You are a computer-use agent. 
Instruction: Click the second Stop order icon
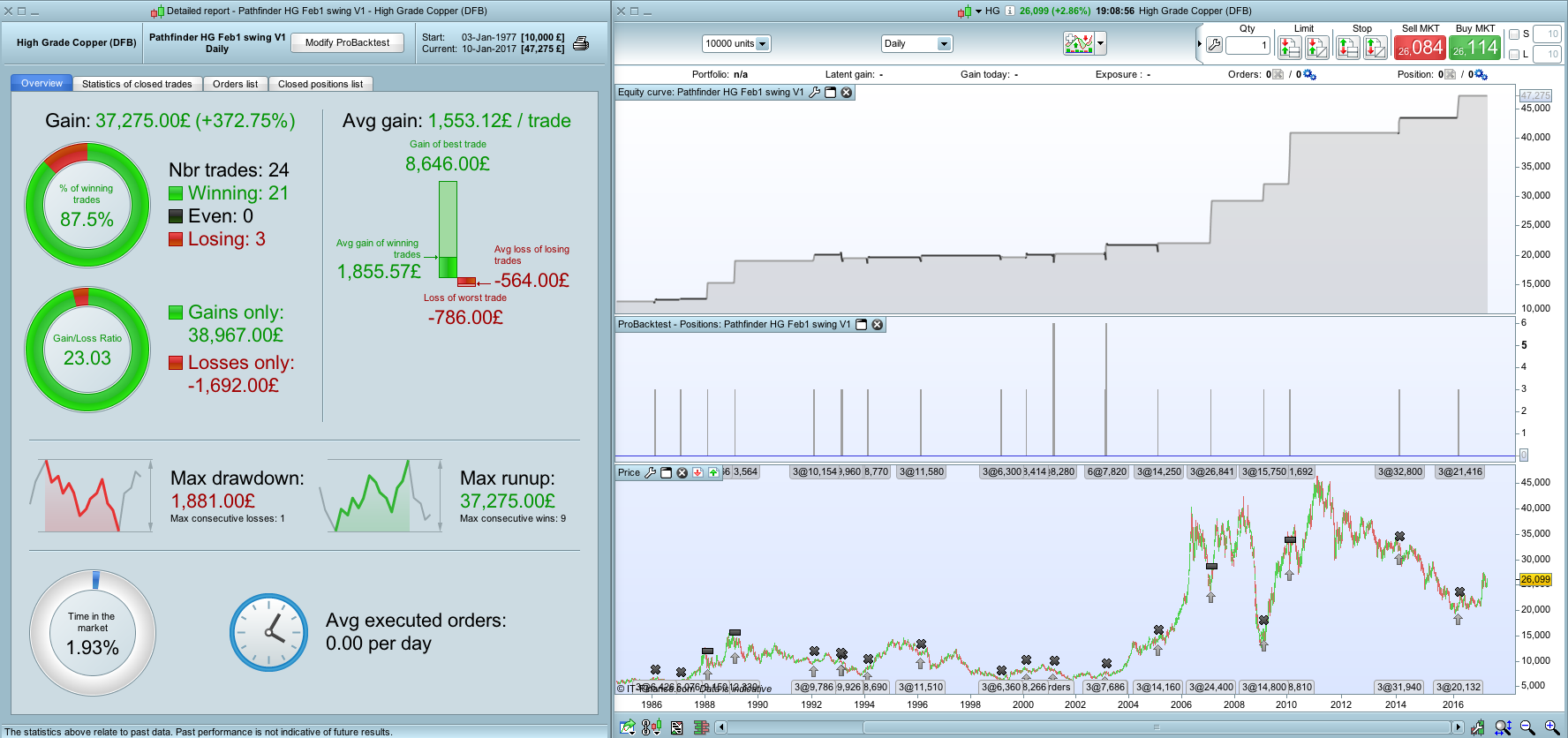point(1375,47)
